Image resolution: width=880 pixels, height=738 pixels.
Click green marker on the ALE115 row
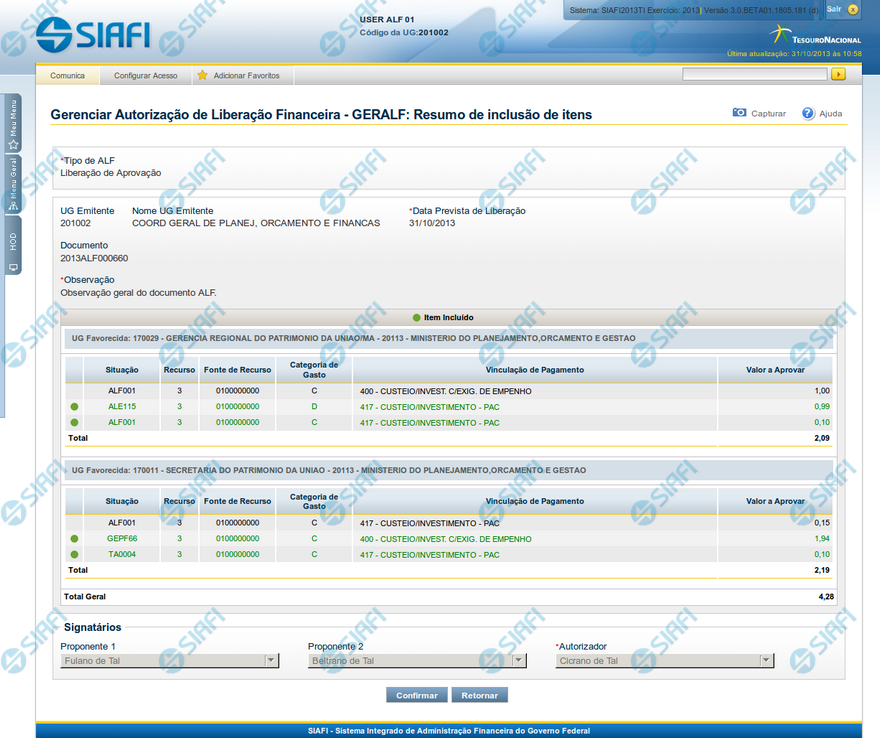pyautogui.click(x=74, y=407)
